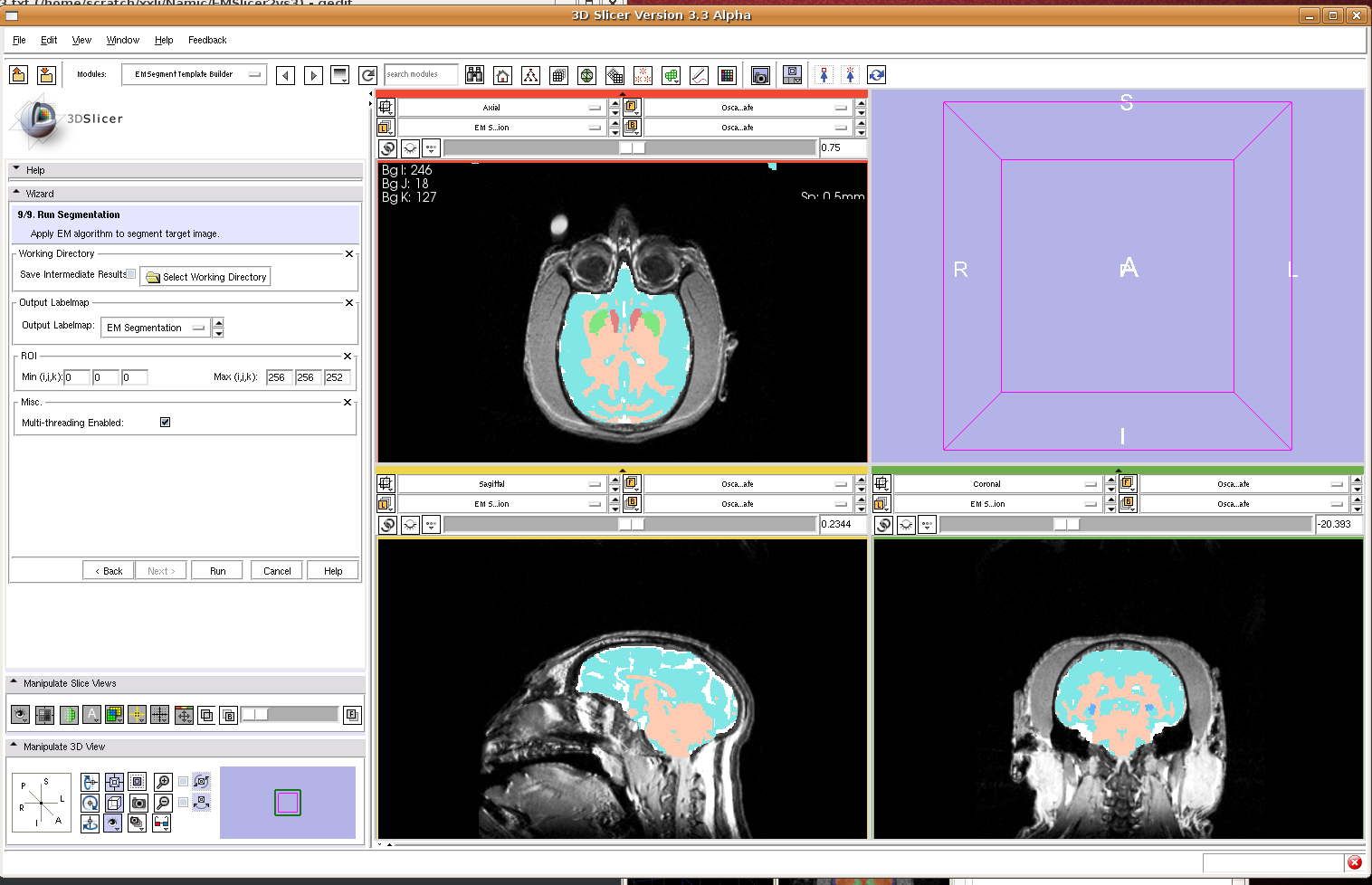
Task: Click the camera screenshot icon in top toolbar
Action: tap(760, 75)
